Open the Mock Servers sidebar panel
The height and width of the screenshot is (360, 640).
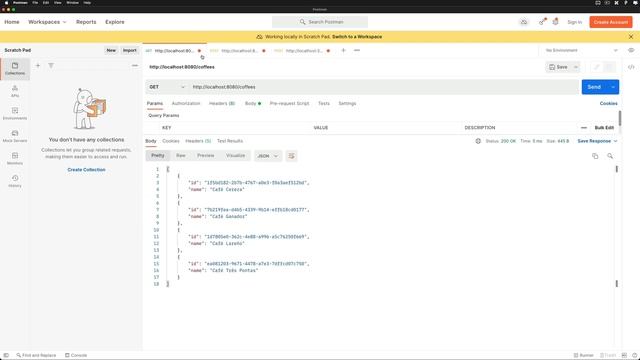click(15, 136)
